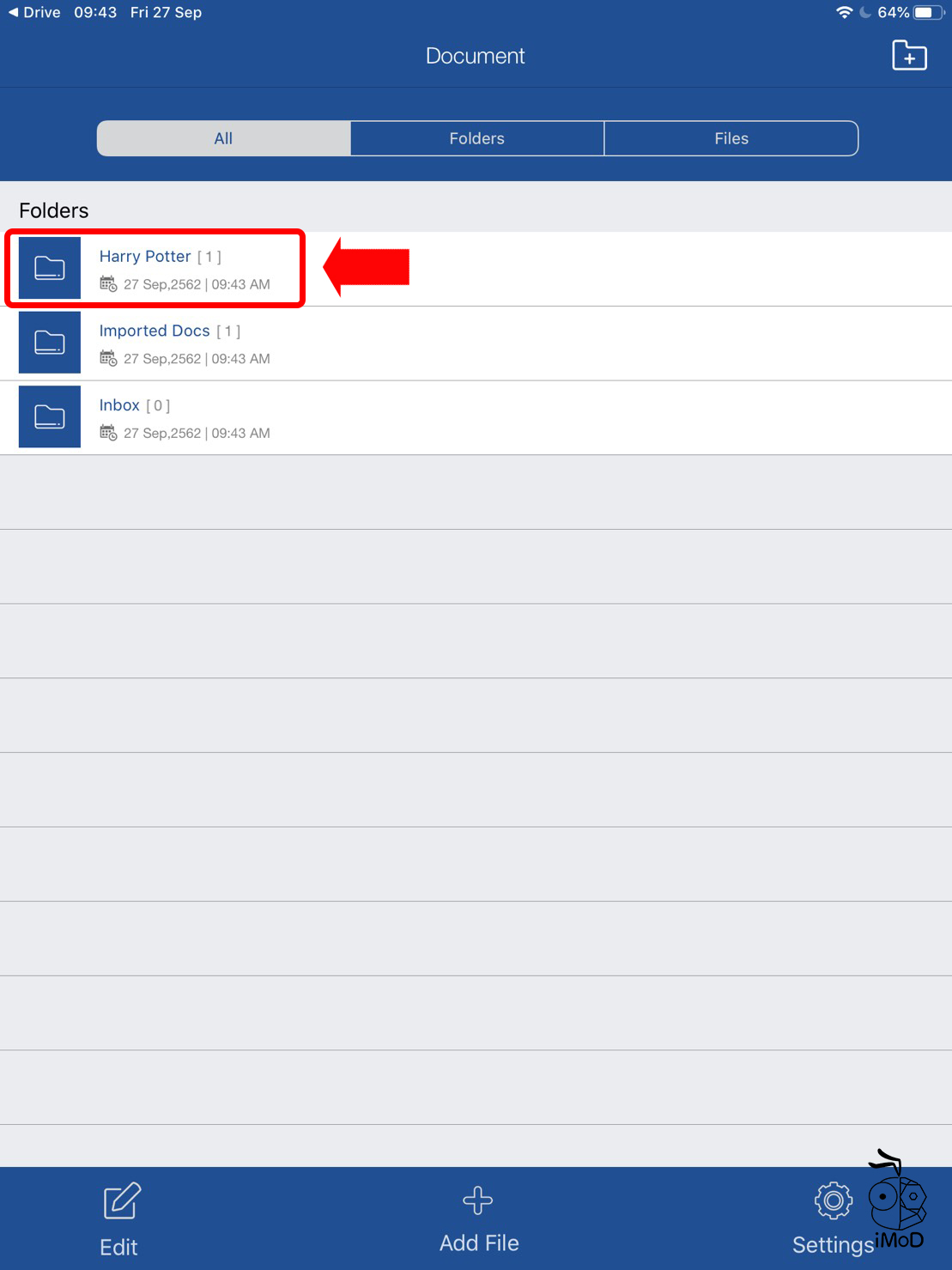Tap the Add File plus icon
Viewport: 952px width, 1270px height.
click(x=478, y=1200)
